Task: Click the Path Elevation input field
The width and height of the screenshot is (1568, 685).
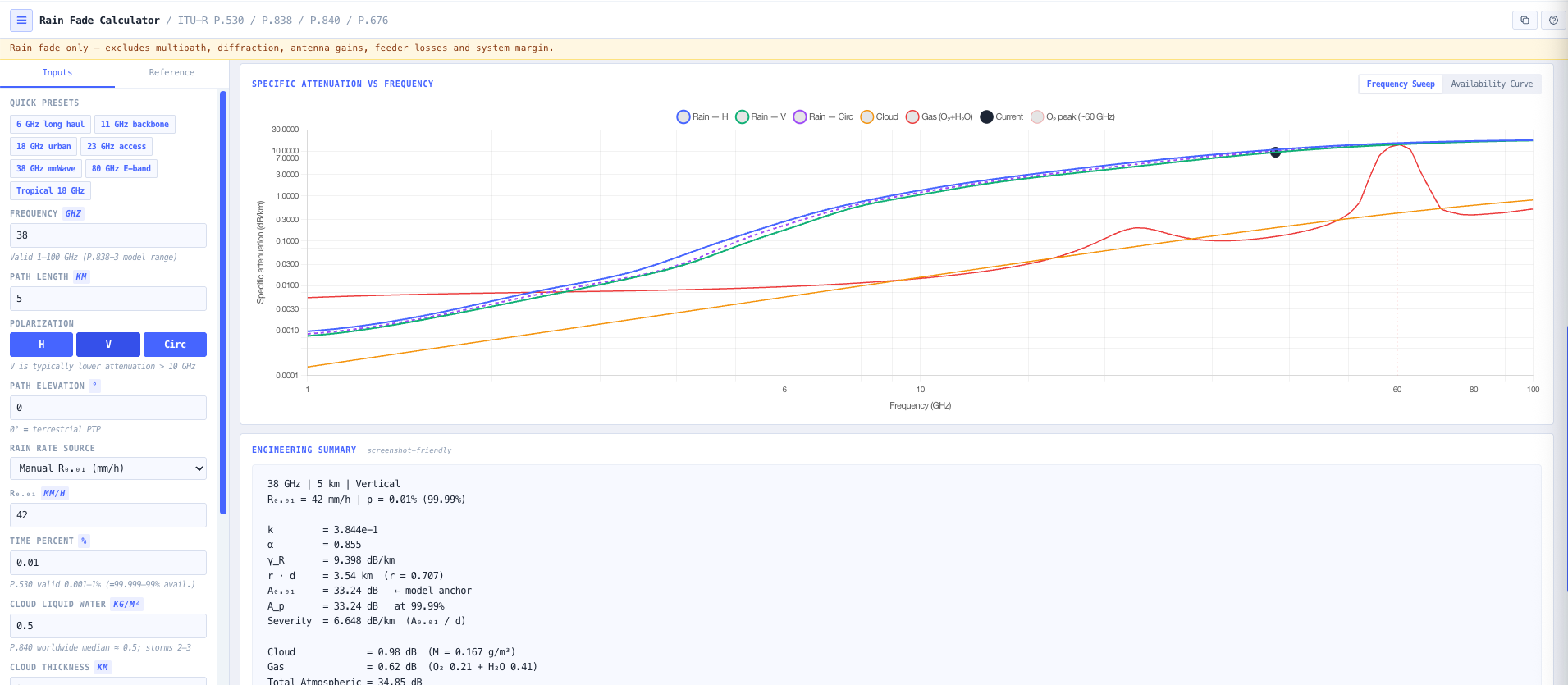Action: 108,408
